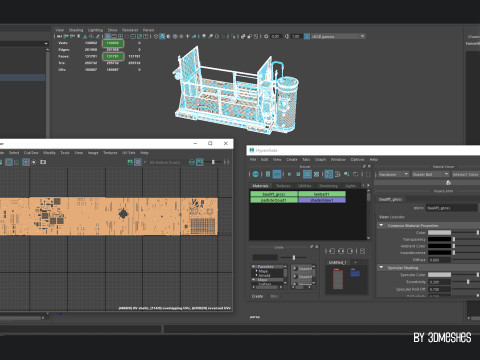Switch to Hypershade Utilities tab
This screenshot has height=360, width=480.
coord(305,186)
